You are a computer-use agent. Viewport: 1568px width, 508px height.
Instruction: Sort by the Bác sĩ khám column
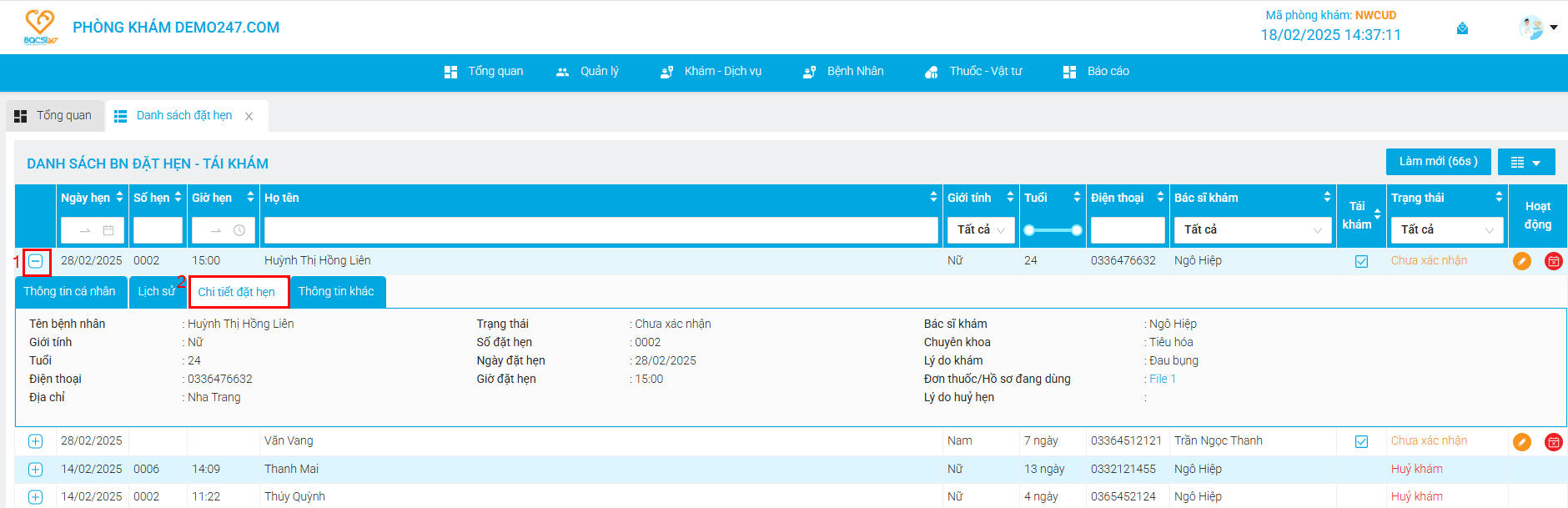coord(1327,198)
